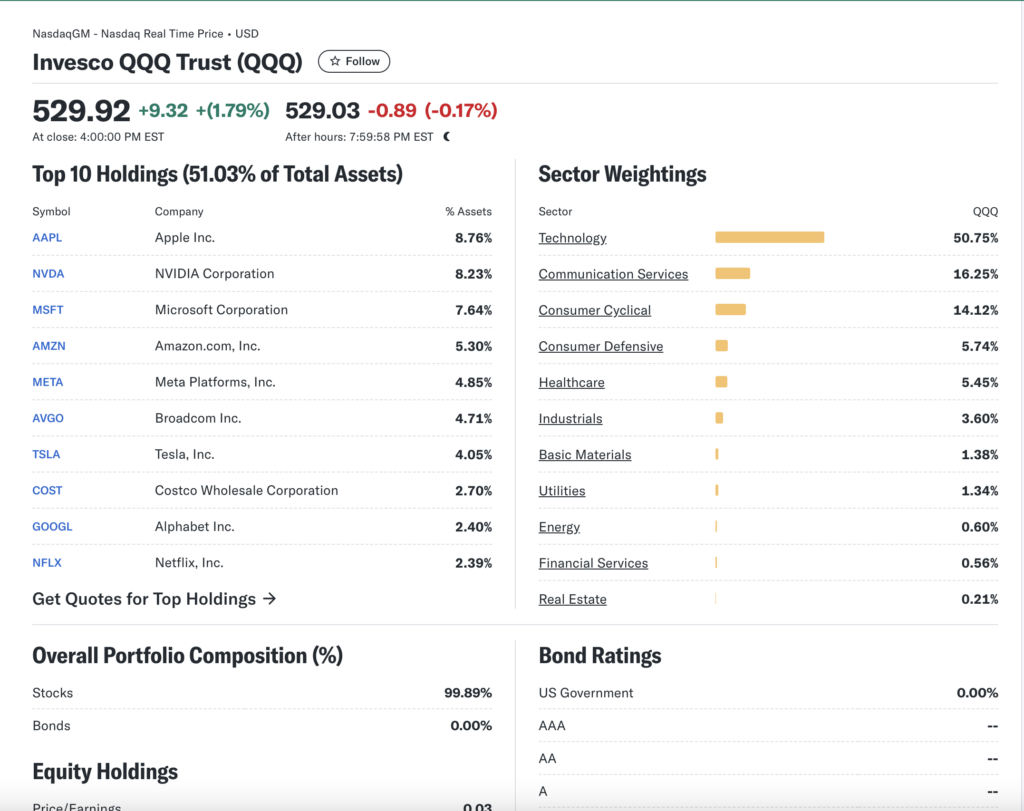Screen dimensions: 1024x811
Task: Click the Costco Wholesale Corporation name
Action: (246, 490)
